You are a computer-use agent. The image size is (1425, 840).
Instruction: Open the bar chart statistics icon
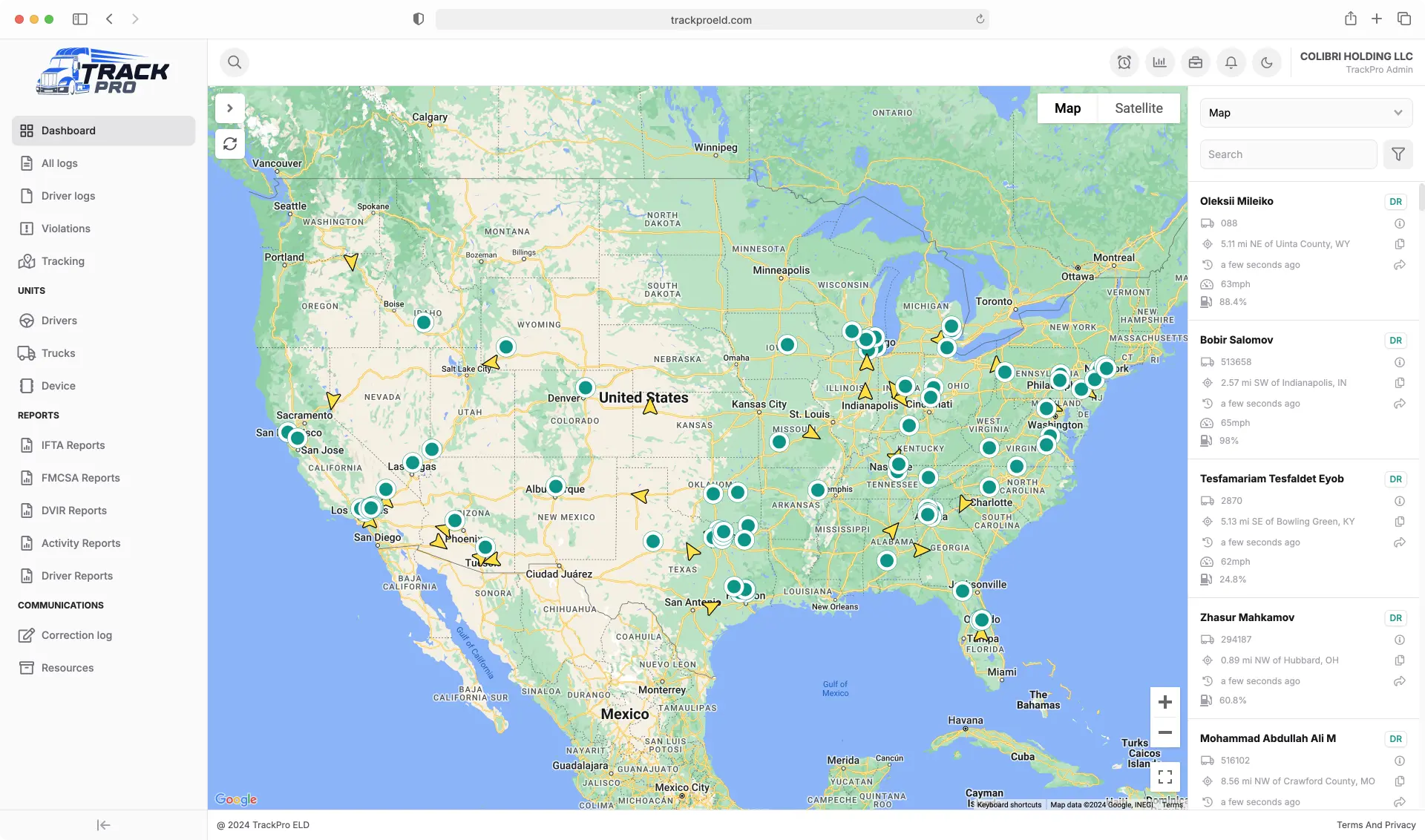tap(1160, 62)
